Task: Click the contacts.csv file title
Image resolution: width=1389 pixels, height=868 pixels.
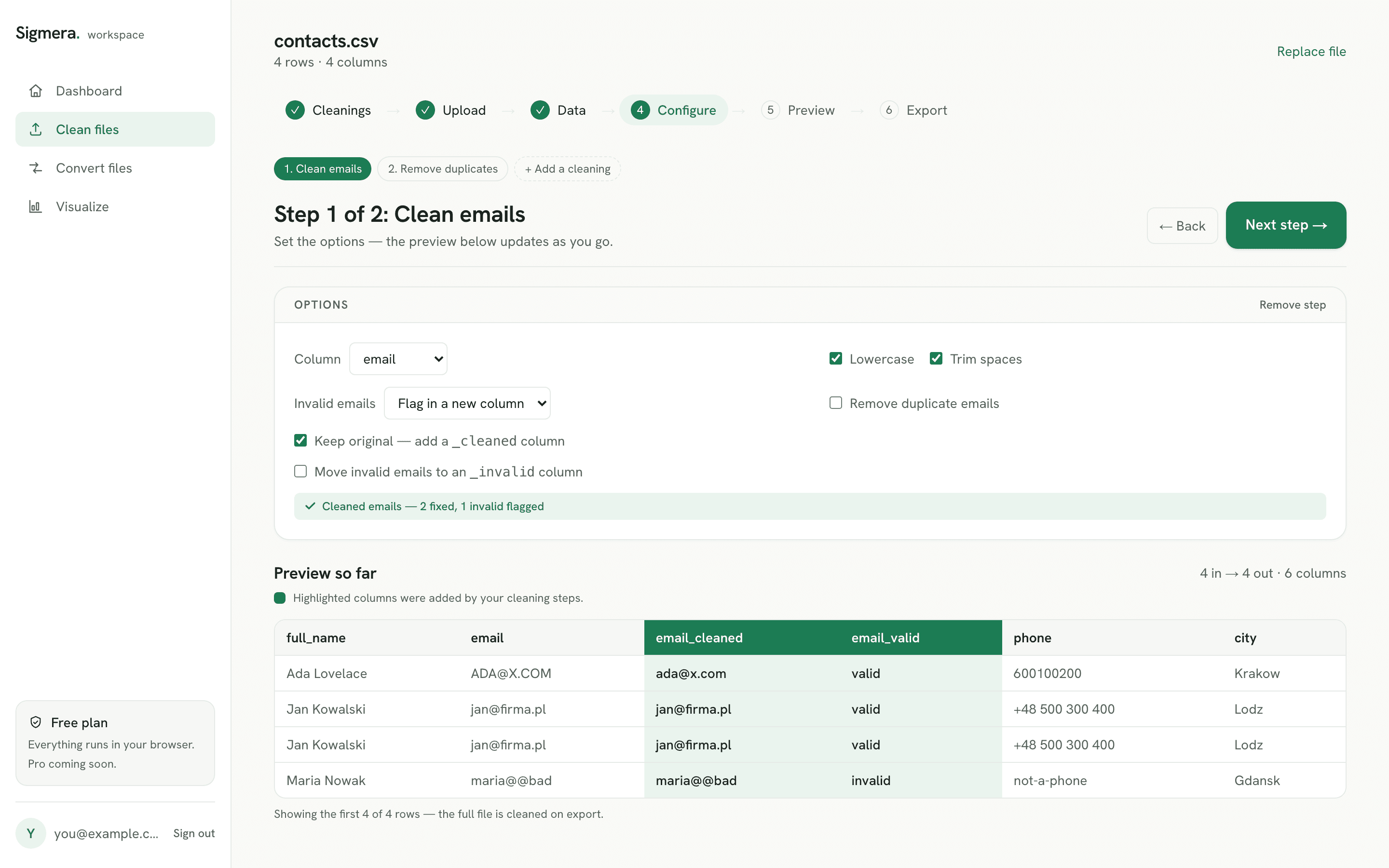Action: pos(326,41)
